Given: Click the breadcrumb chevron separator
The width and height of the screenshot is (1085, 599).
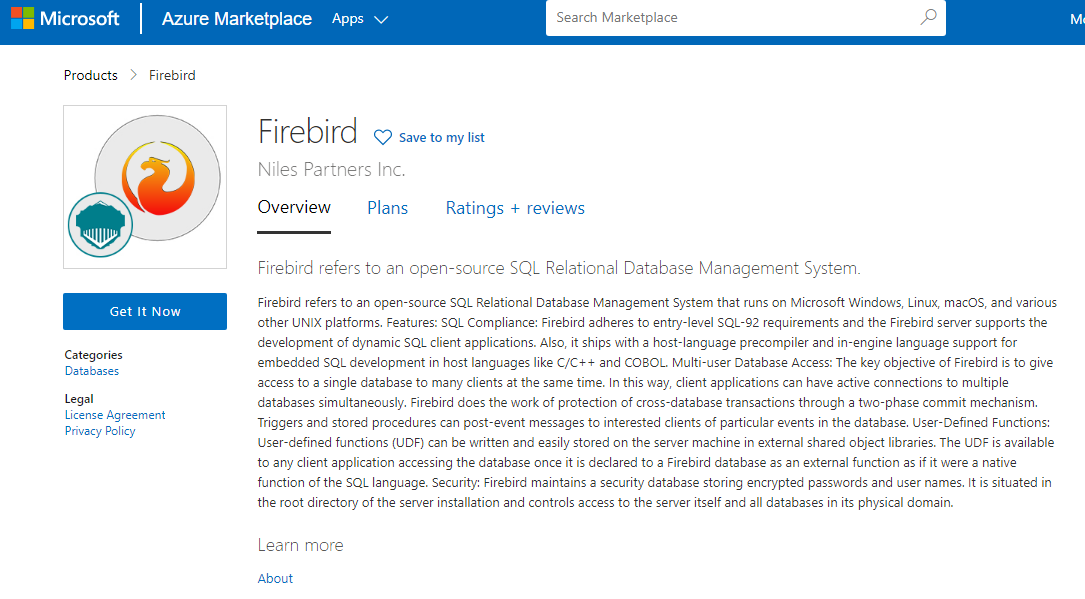Looking at the screenshot, I should coord(133,76).
